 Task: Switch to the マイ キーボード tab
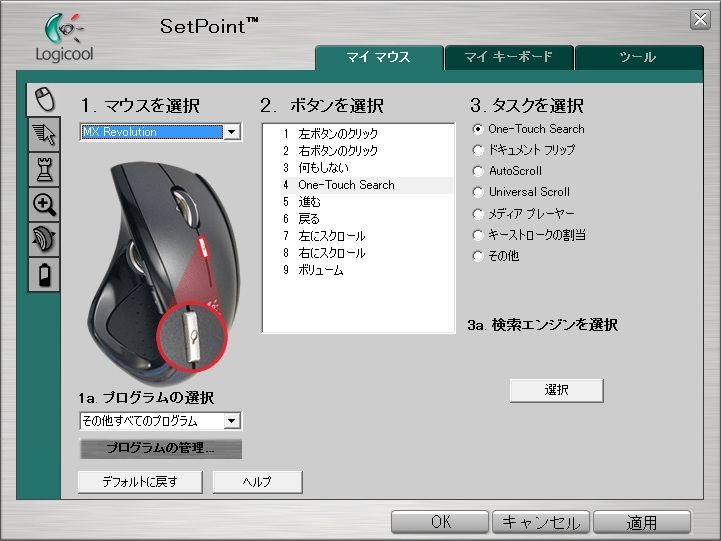pos(509,57)
